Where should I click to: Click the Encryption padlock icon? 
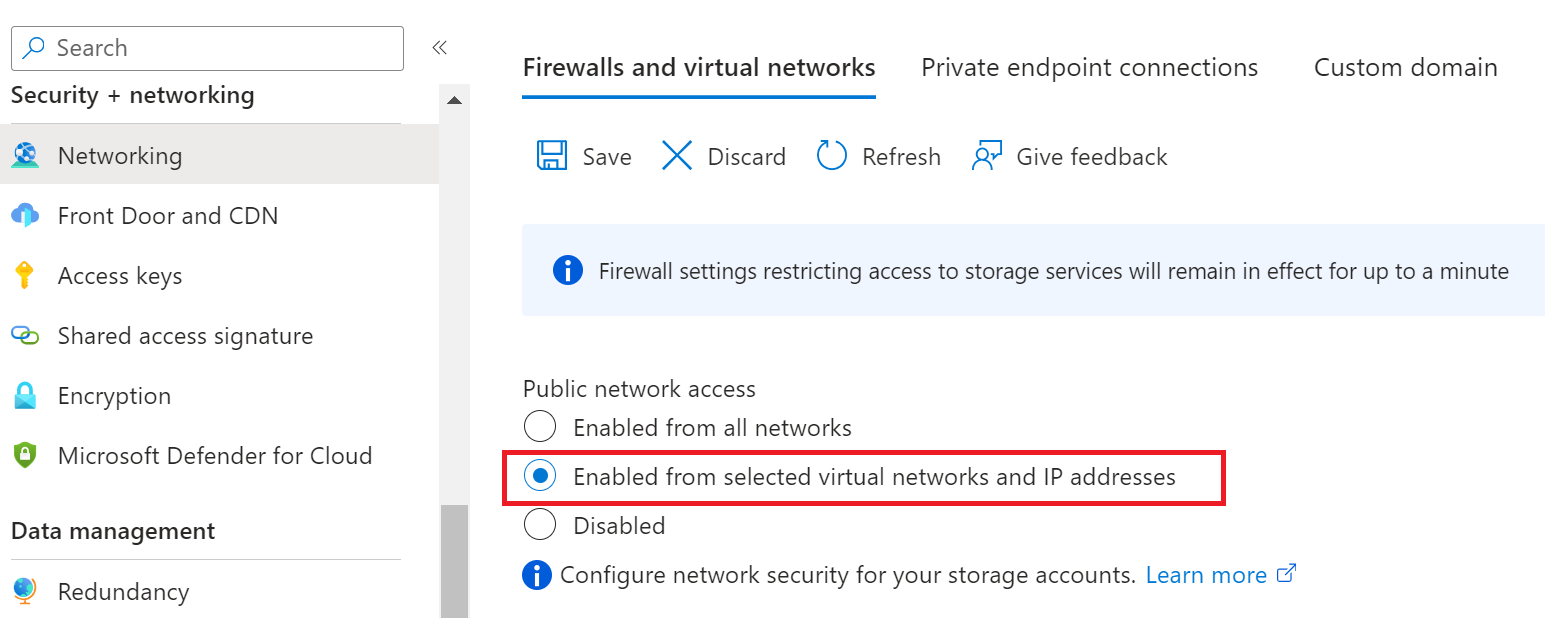pyautogui.click(x=25, y=396)
